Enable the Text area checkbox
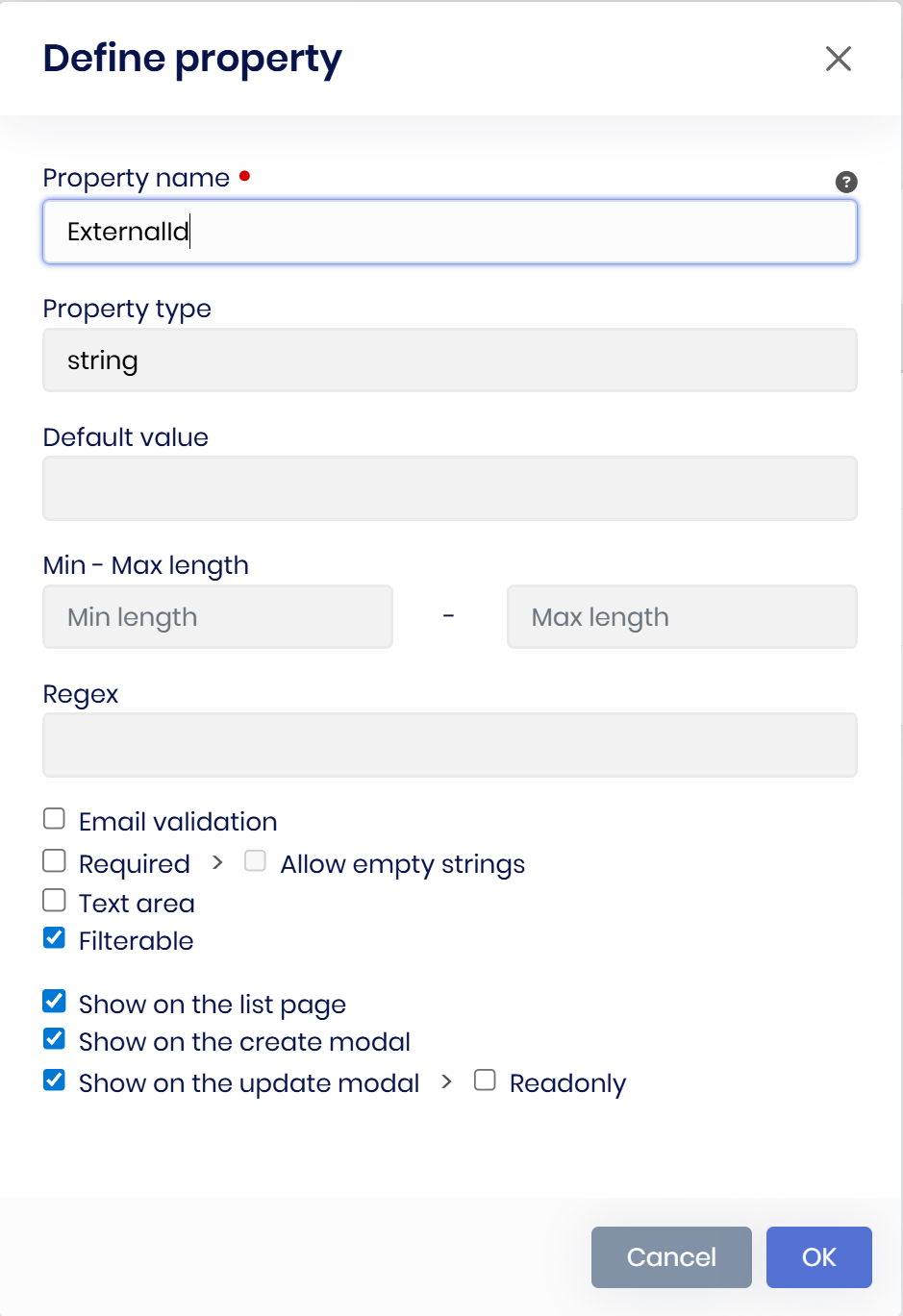Screen dimensions: 903x1316 pyautogui.click(x=55, y=900)
